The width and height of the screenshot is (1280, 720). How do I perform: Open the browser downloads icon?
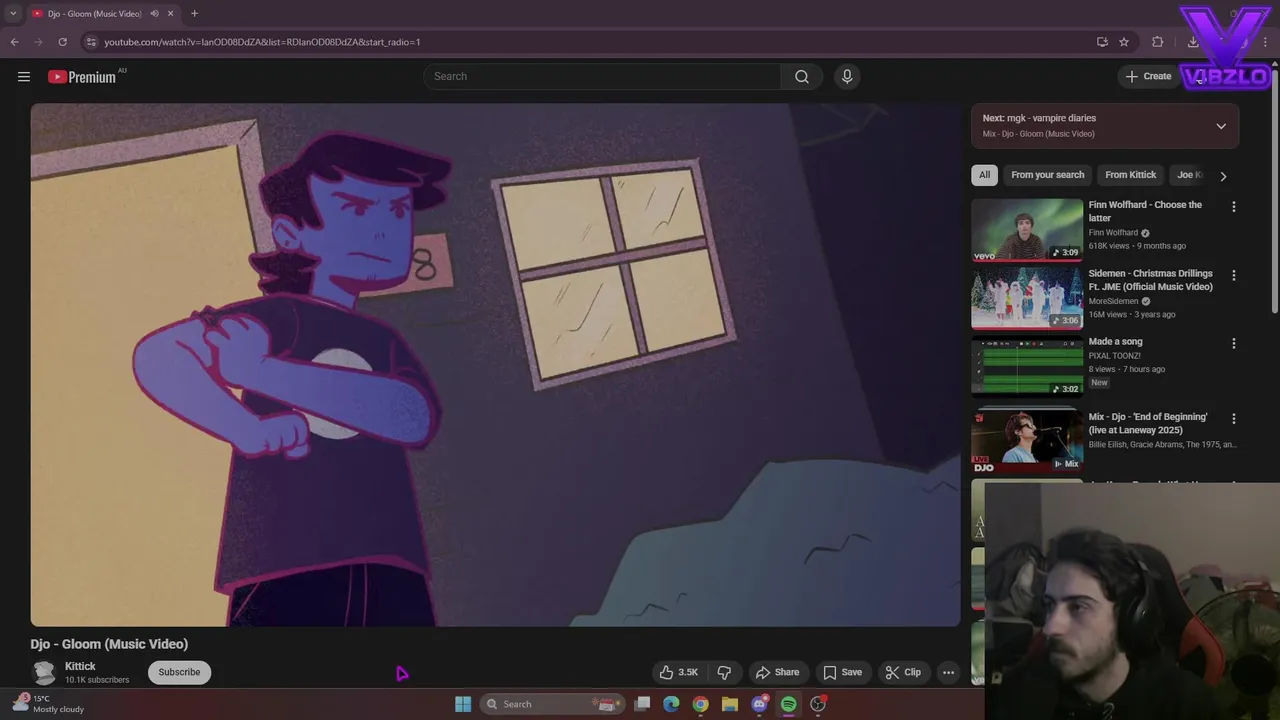[x=1193, y=42]
